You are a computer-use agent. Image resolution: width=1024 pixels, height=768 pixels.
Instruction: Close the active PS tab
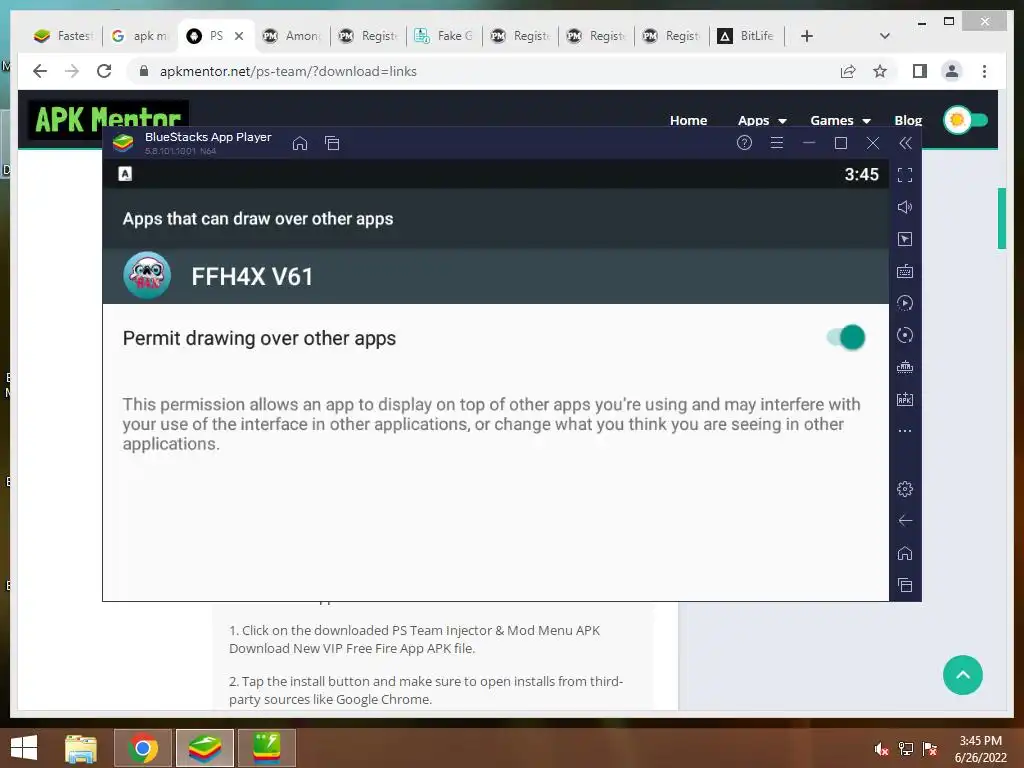tap(239, 36)
